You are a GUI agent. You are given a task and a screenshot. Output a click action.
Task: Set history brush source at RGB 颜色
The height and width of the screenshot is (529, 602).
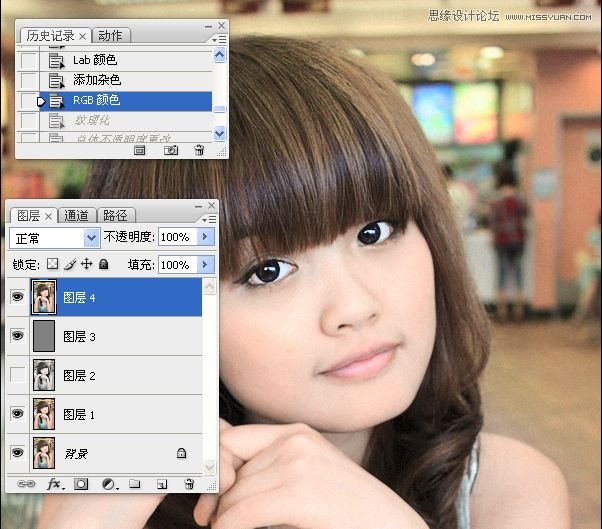(x=29, y=101)
